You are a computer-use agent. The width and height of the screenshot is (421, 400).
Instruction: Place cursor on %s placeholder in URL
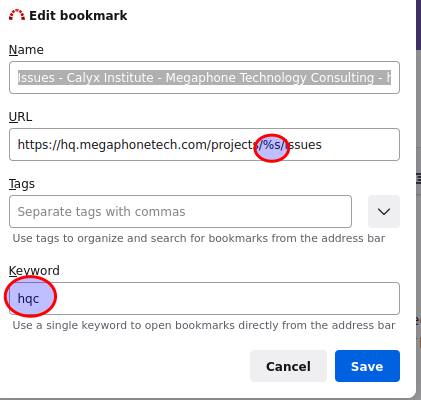[x=272, y=145]
